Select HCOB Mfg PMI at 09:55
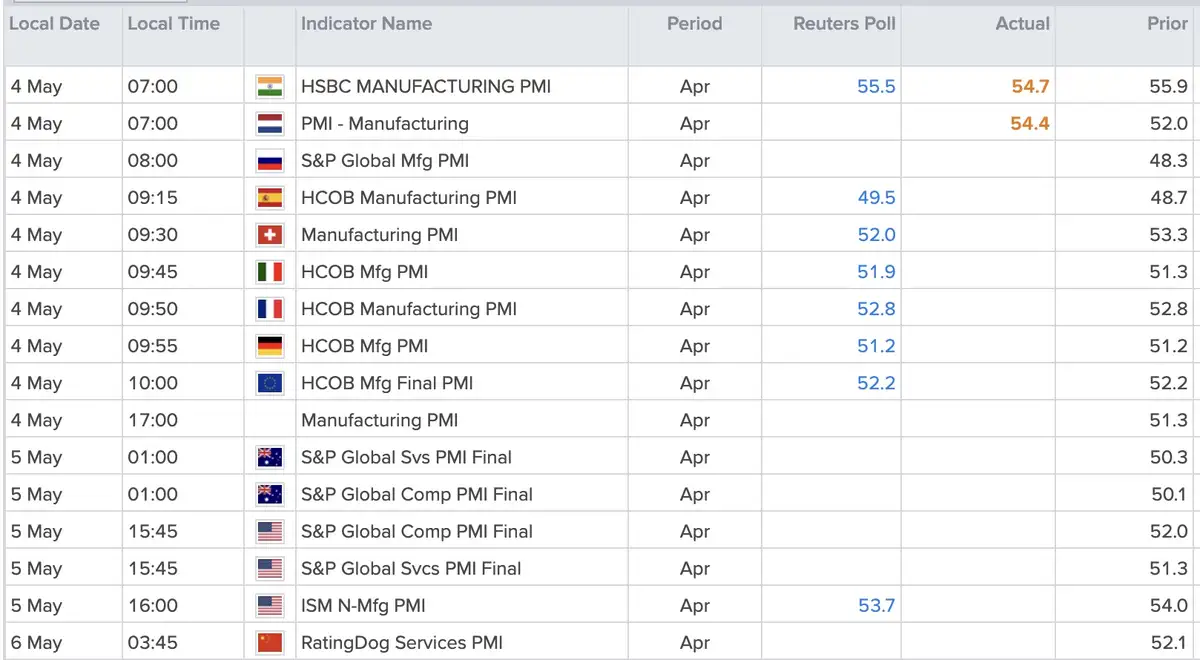 (365, 346)
